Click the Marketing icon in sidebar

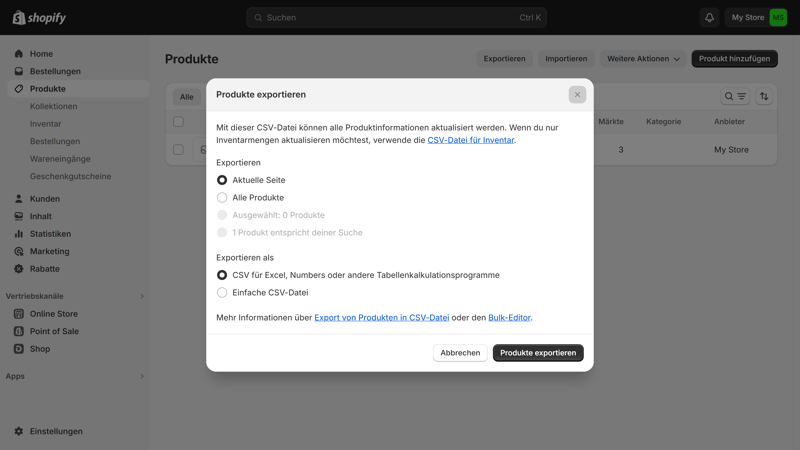click(18, 251)
